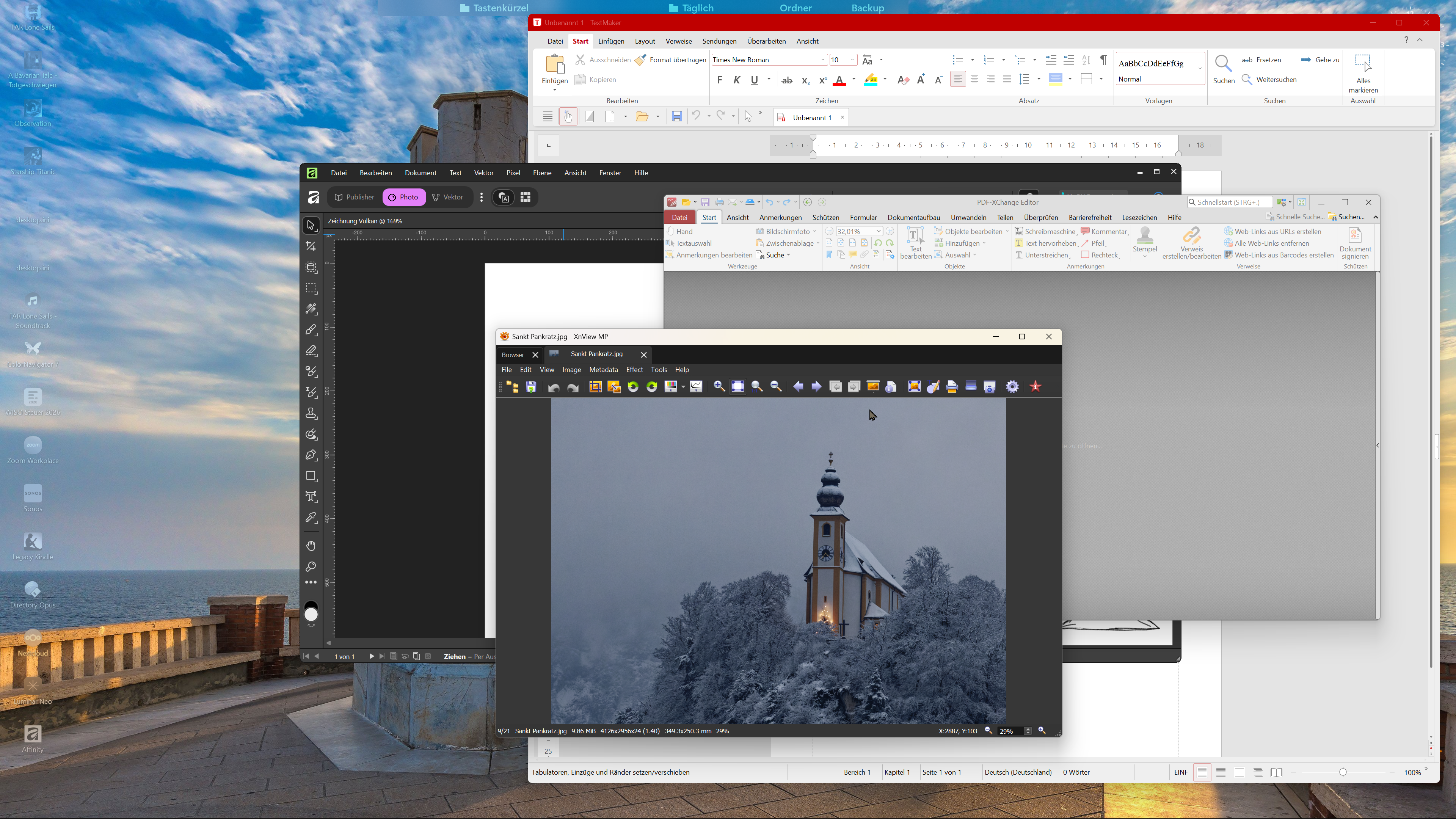Select the Zoom tool in Affinity tool panel
1456x819 pixels.
point(311,566)
